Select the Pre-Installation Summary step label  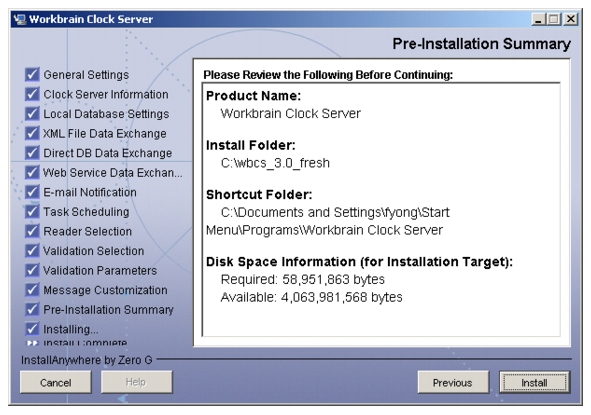[x=108, y=310]
